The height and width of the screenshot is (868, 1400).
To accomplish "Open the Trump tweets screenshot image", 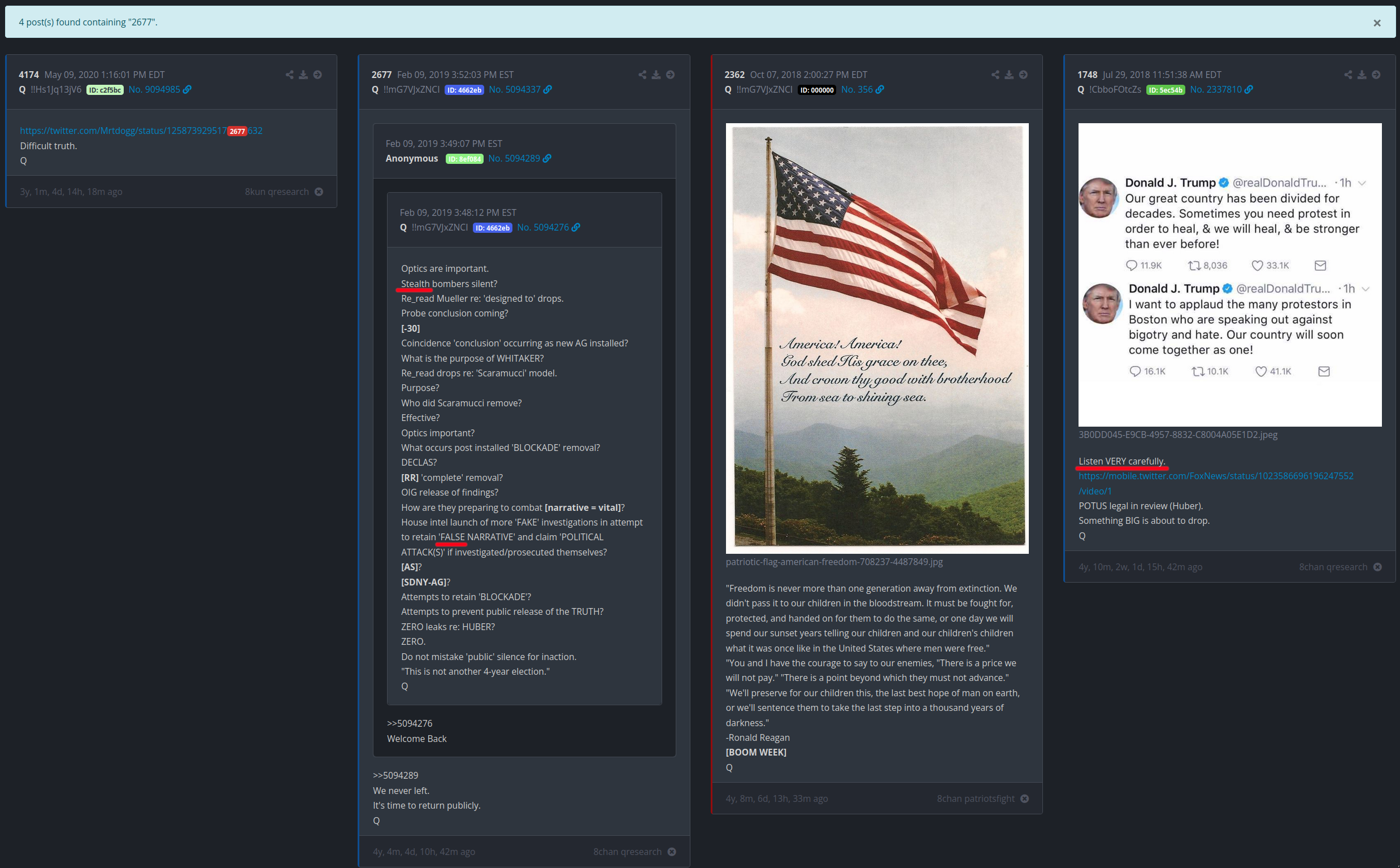I will 1229,275.
